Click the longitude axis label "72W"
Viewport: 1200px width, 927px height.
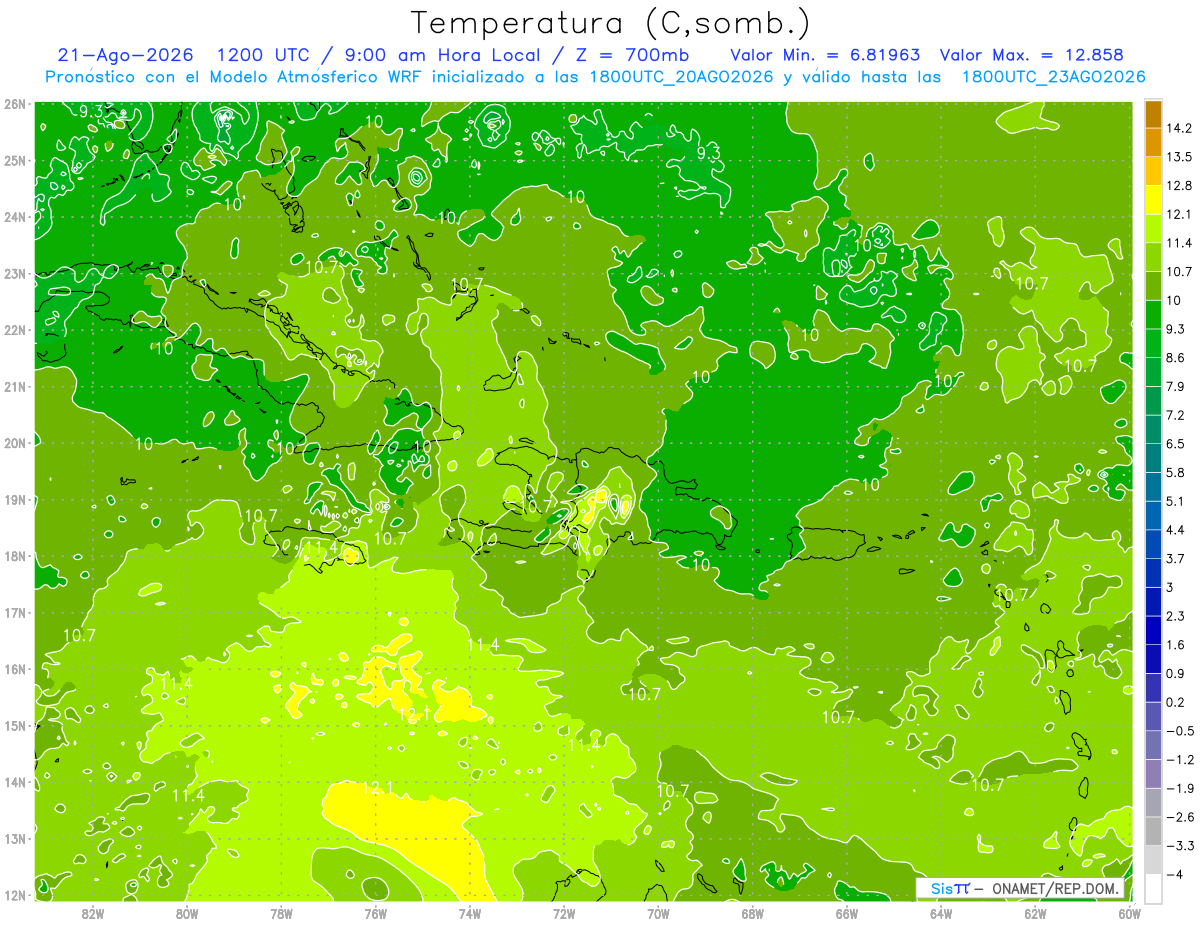[564, 914]
